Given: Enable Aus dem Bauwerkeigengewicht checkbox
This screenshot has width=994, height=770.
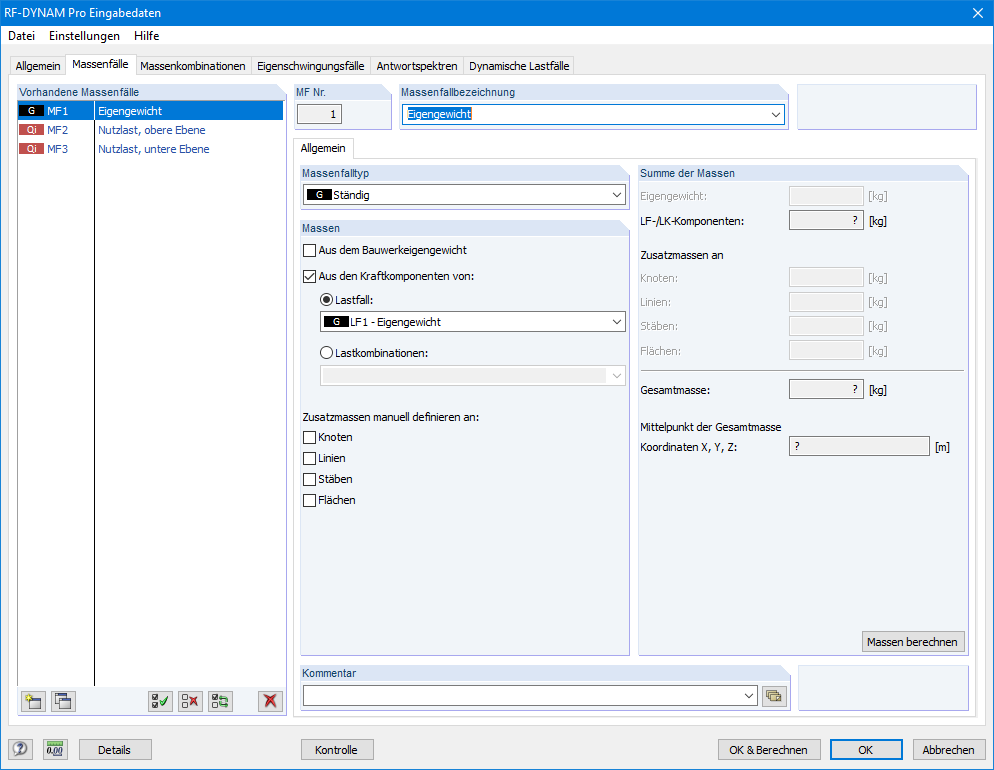Looking at the screenshot, I should pyautogui.click(x=309, y=250).
